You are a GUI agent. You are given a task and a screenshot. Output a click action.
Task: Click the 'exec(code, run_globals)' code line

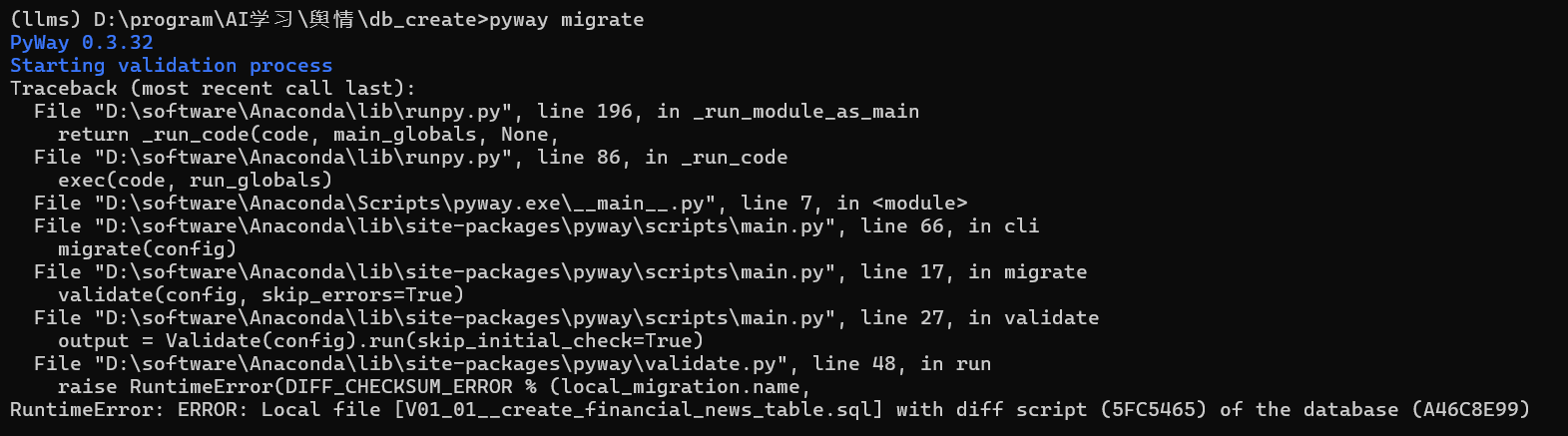(x=195, y=181)
